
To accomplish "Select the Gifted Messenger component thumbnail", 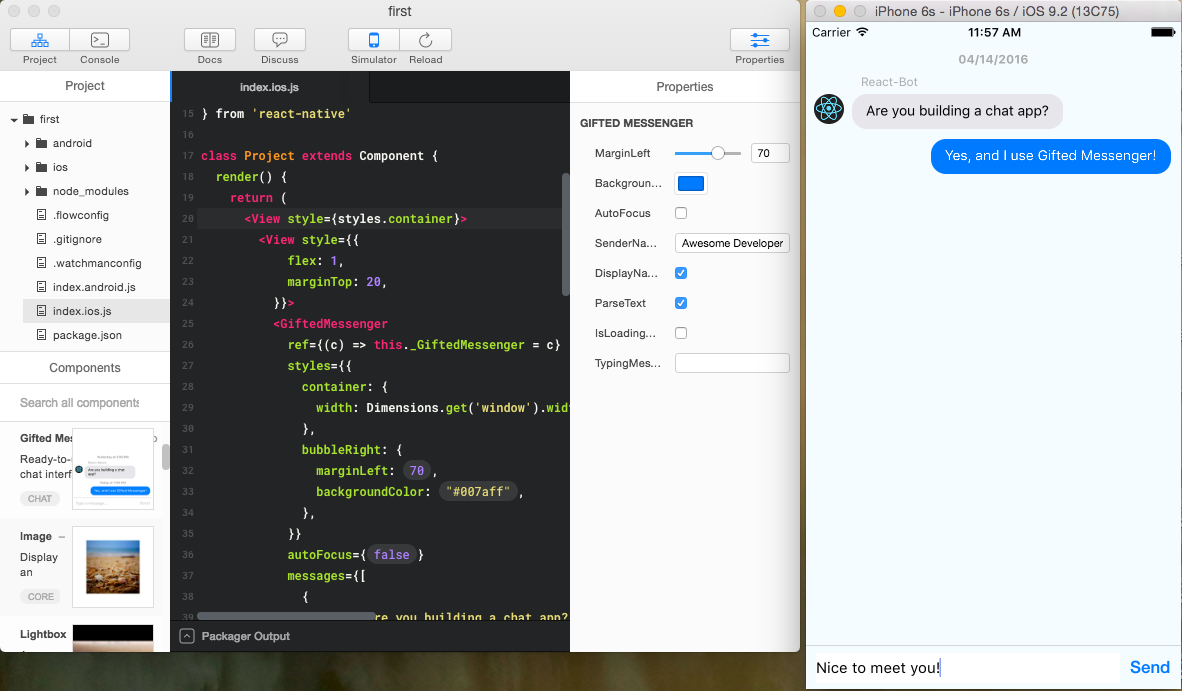I will tap(113, 468).
